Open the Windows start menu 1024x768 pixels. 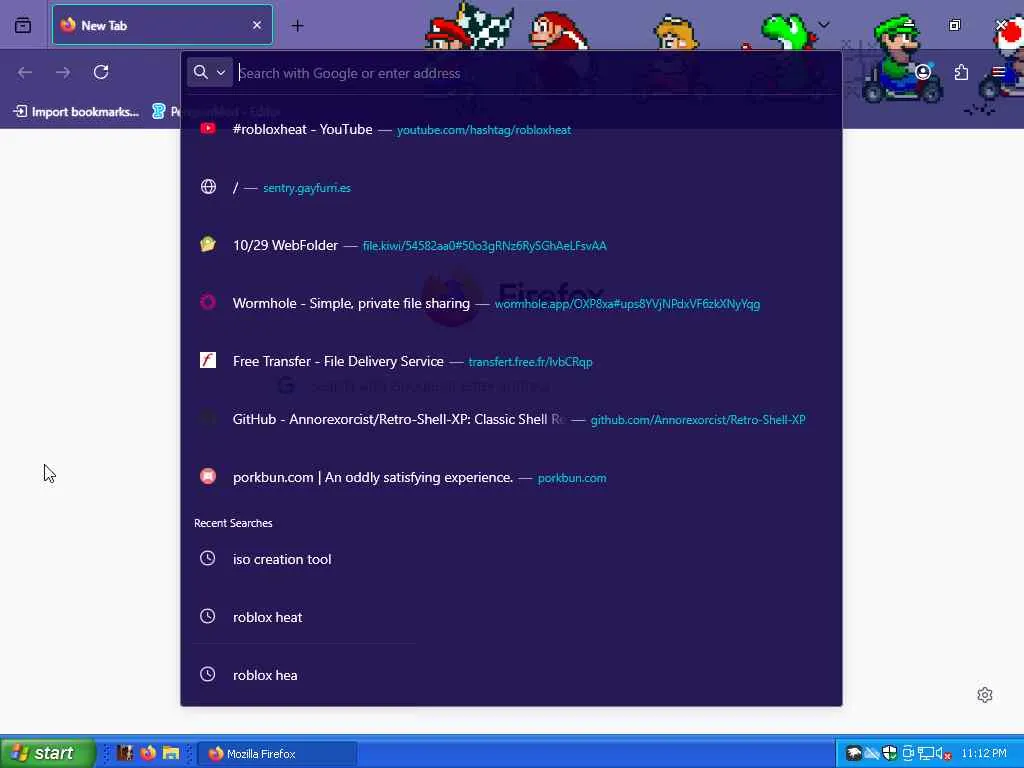click(47, 753)
